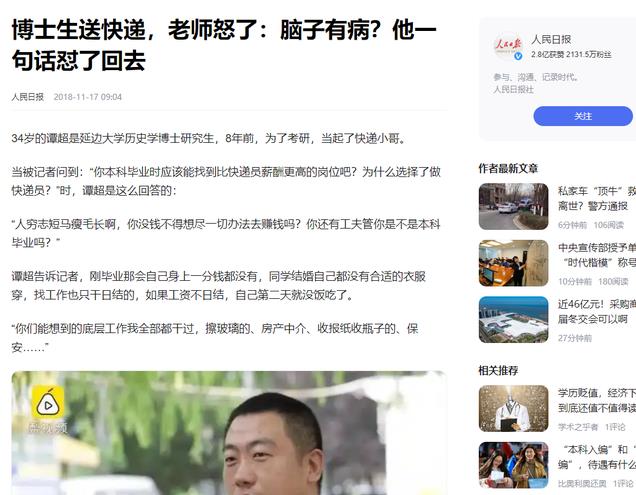
Task: Open the doctor thumbnail for 学历贬值 article
Action: [x=514, y=408]
